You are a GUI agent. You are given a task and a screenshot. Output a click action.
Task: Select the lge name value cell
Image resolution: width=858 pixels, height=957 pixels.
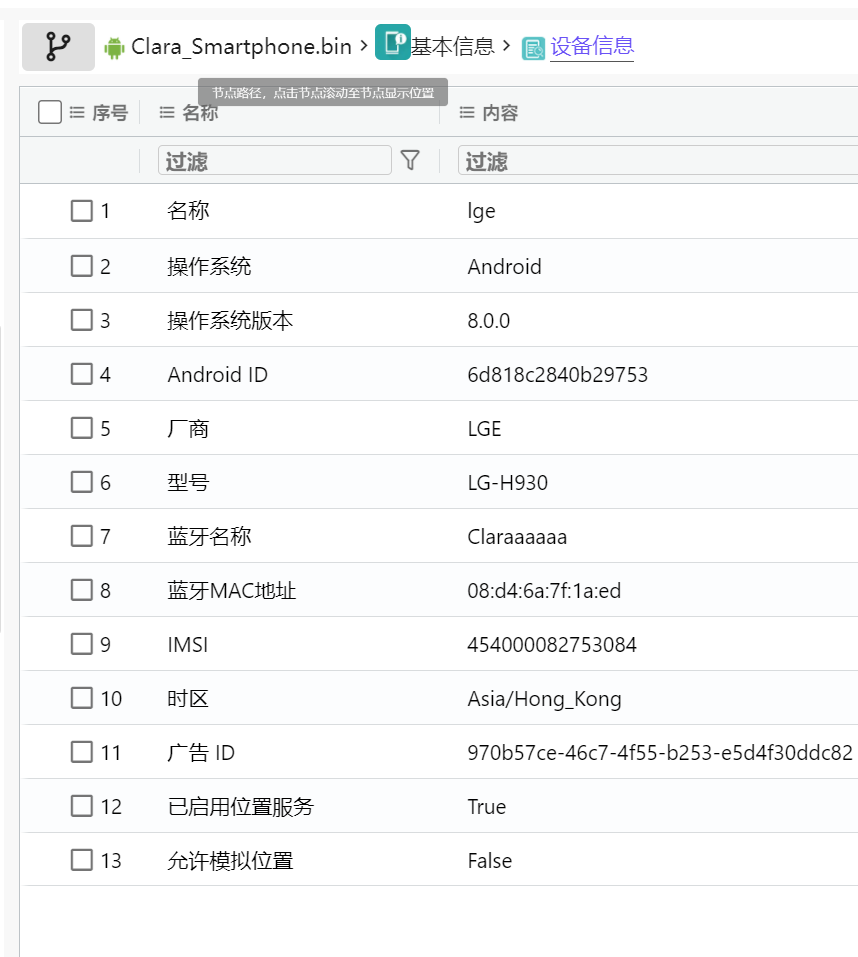pyautogui.click(x=481, y=211)
